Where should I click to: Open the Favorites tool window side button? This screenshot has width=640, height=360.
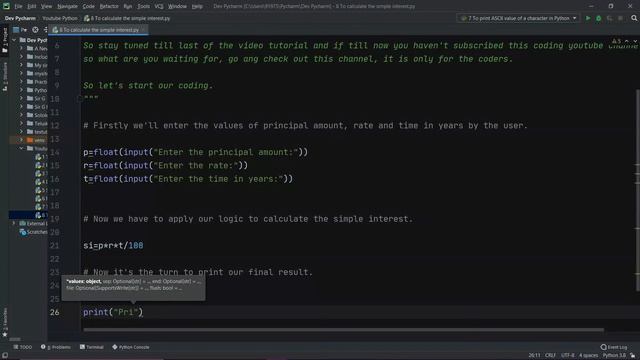coord(5,322)
